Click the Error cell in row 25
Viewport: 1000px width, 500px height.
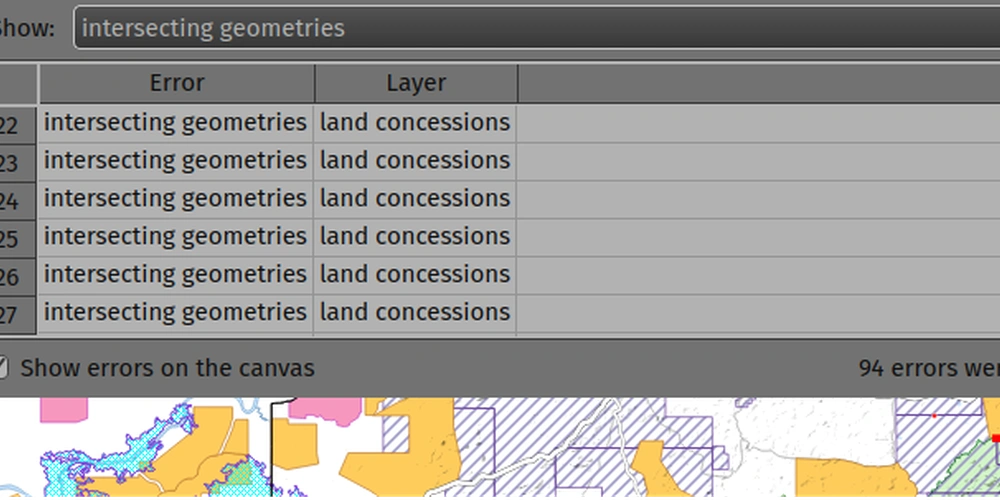(x=176, y=237)
